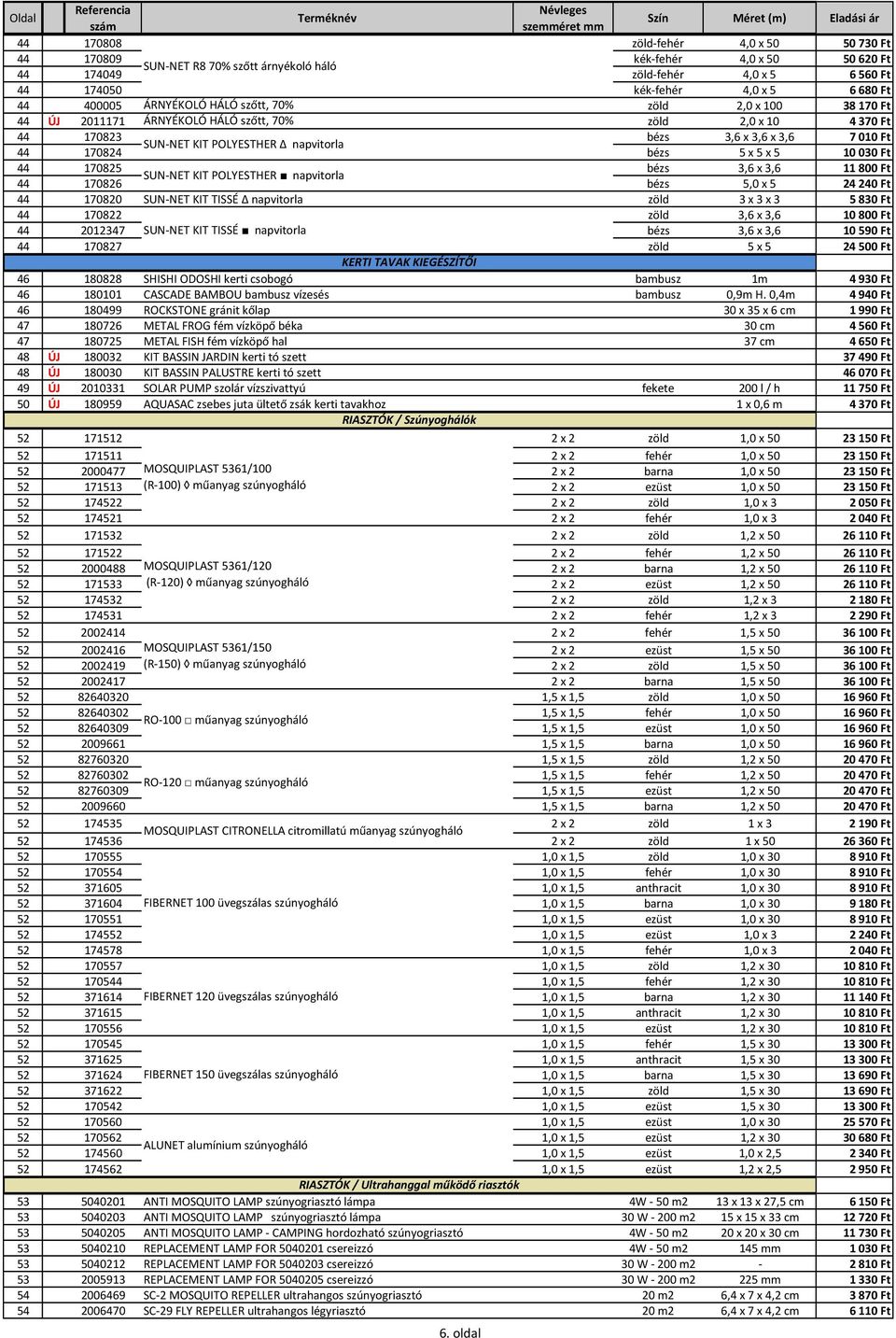Click price '24 240 Ft'
The image size is (896, 1338).
[x=867, y=184]
